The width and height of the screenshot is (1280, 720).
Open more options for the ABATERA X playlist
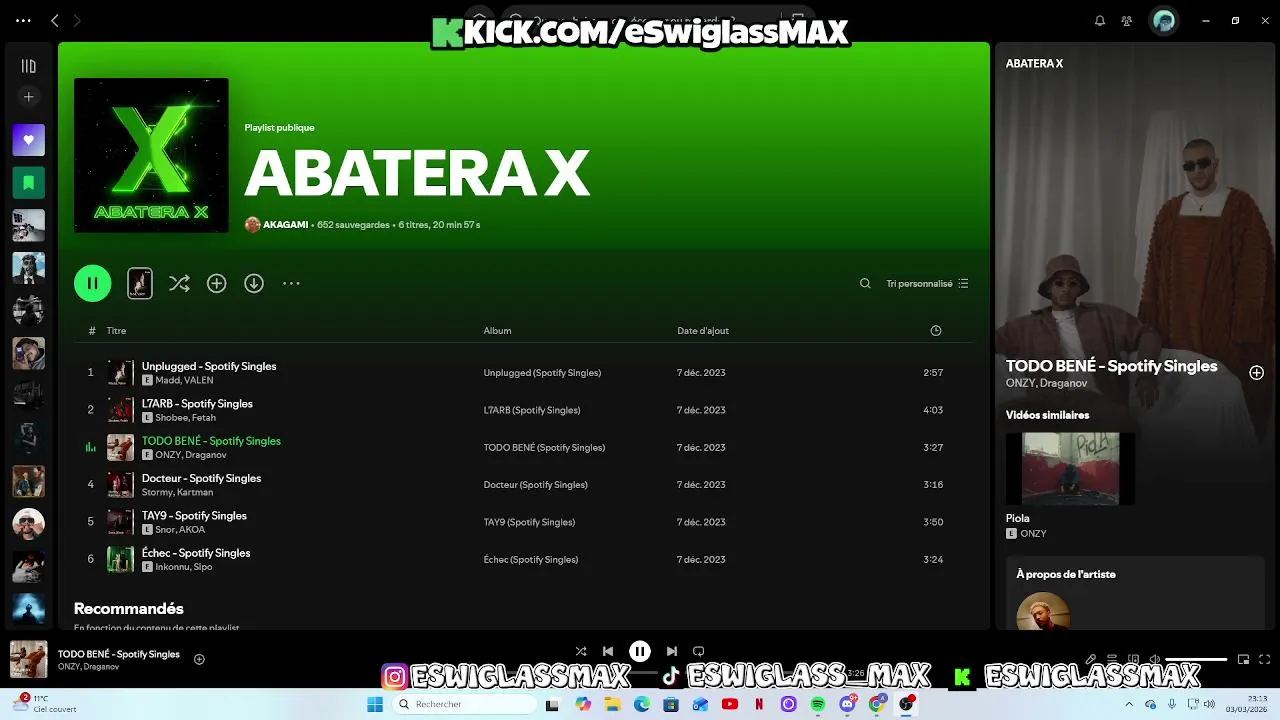(x=291, y=284)
